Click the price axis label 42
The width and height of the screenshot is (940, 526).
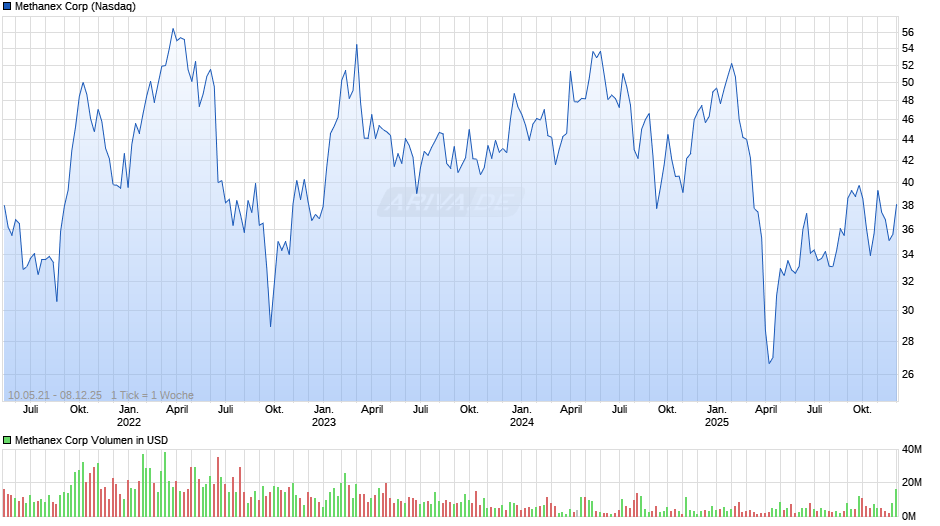(908, 161)
